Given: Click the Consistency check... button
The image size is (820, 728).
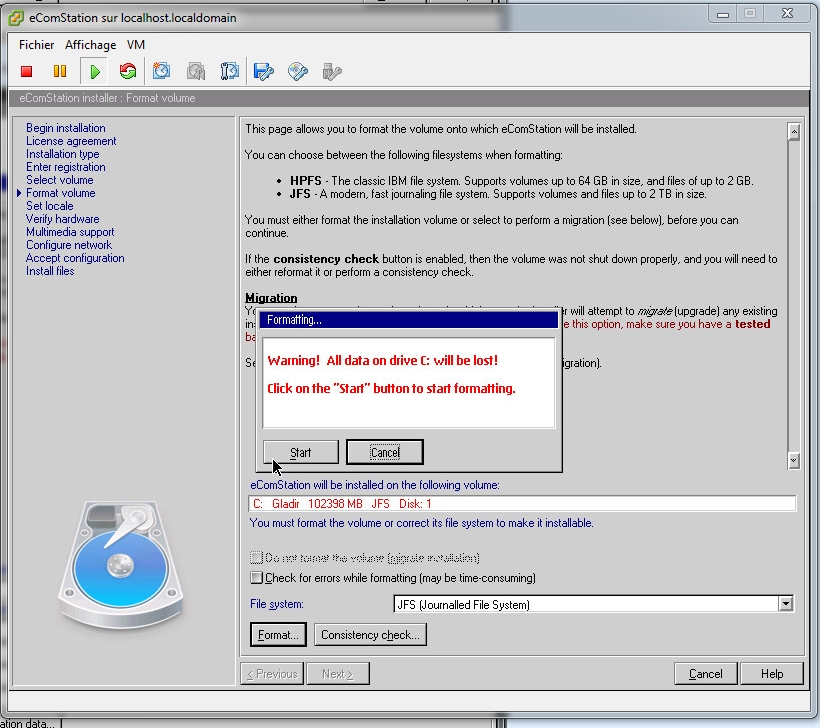Looking at the screenshot, I should tap(370, 635).
